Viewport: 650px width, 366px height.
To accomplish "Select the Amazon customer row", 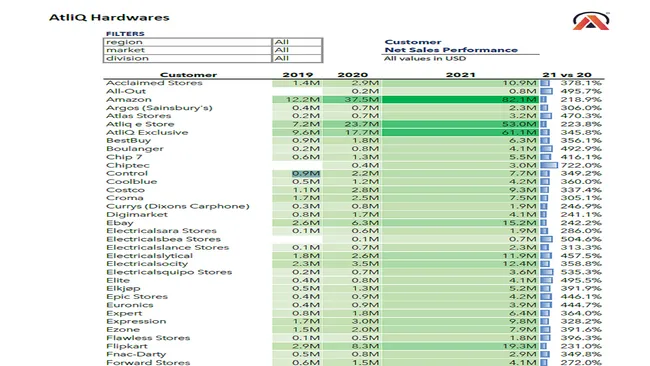I will pyautogui.click(x=354, y=99).
